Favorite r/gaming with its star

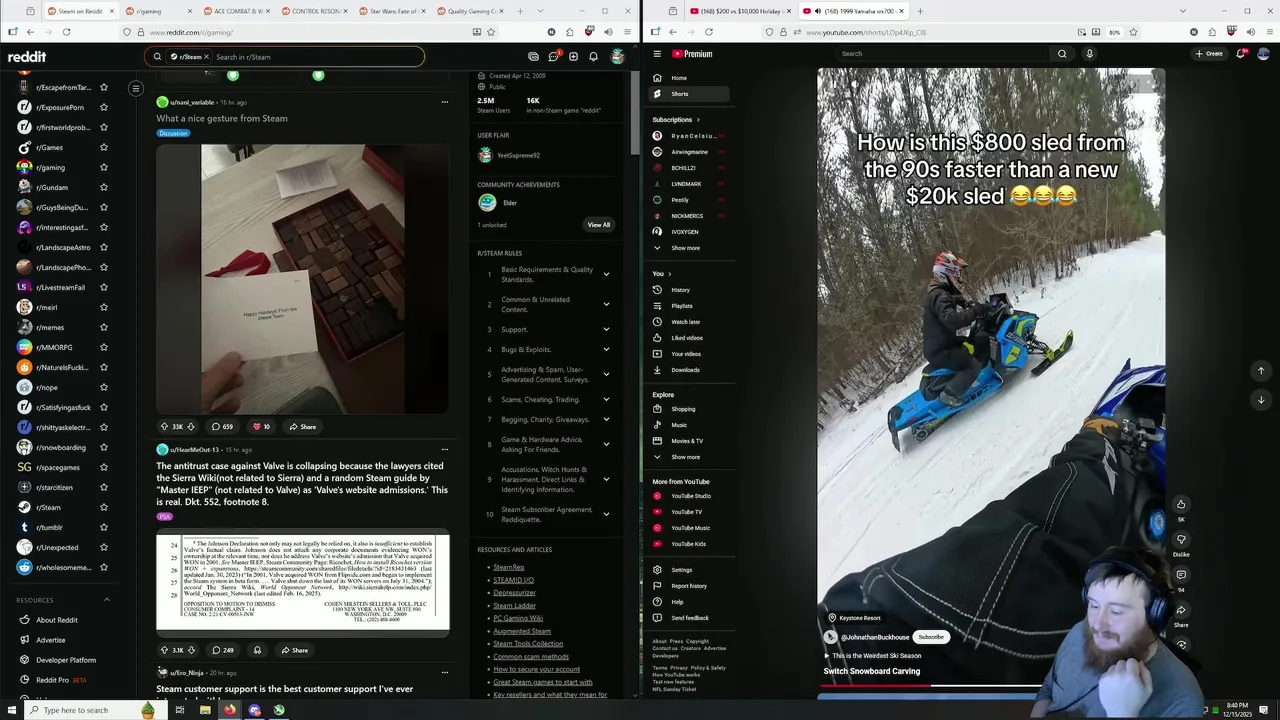[x=104, y=168]
